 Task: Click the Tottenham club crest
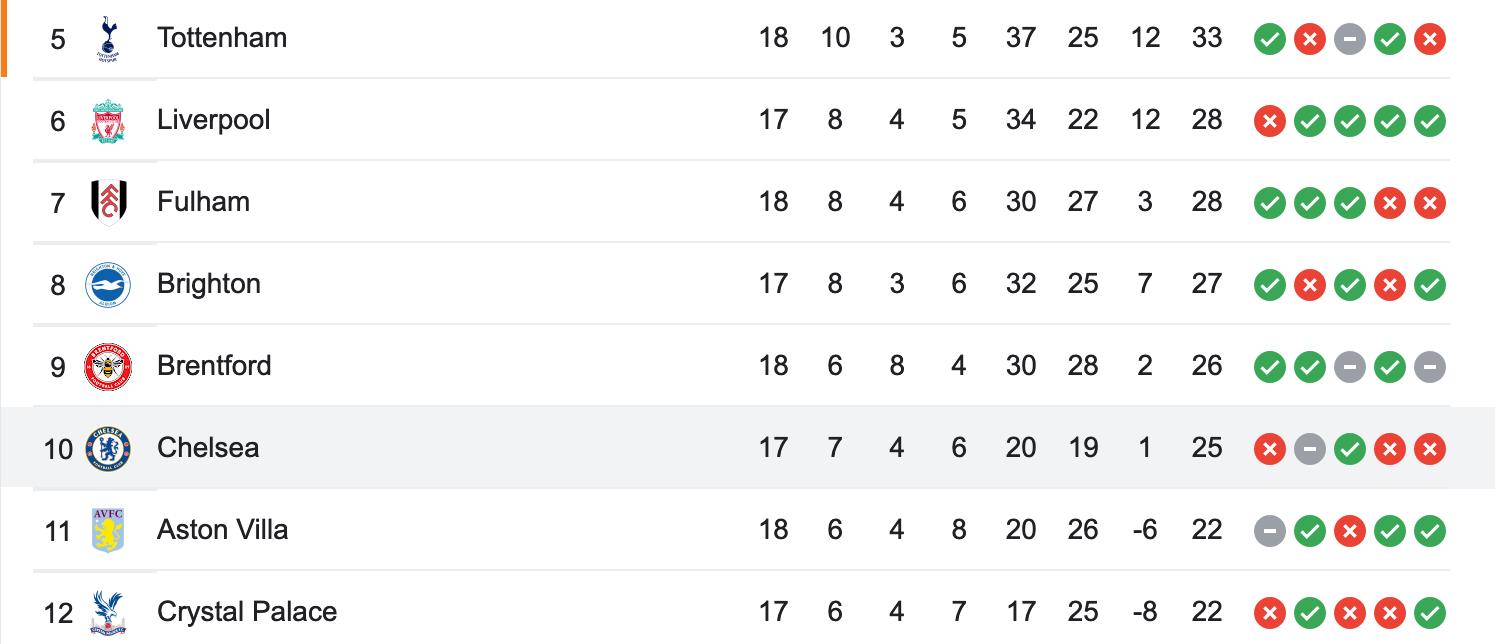(x=107, y=38)
